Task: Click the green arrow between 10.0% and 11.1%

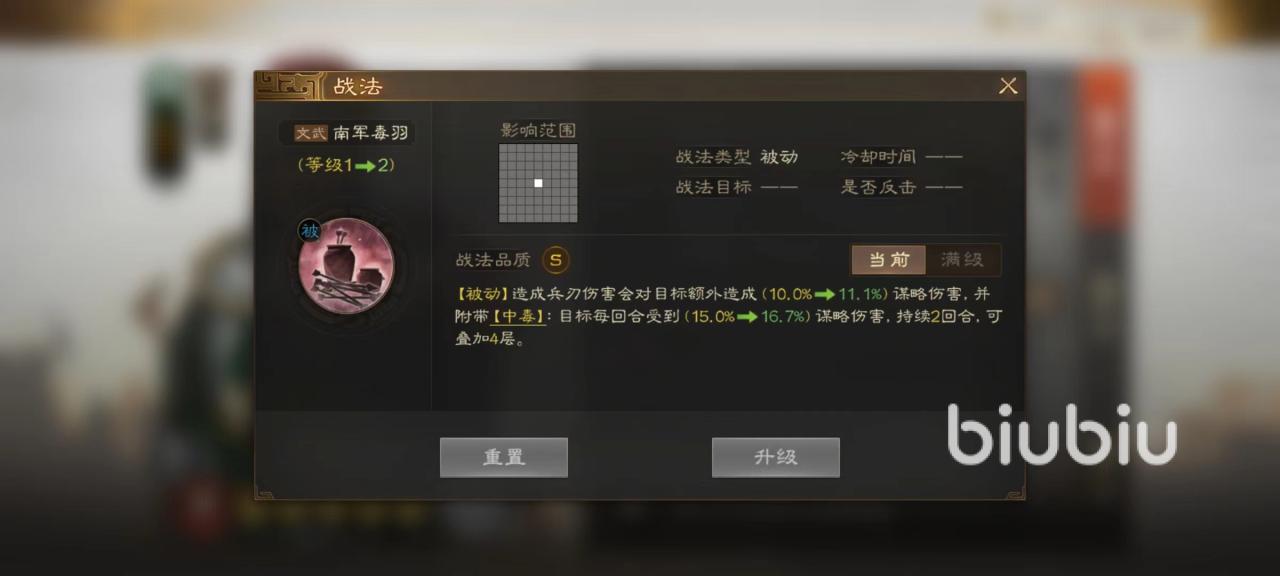Action: pyautogui.click(x=825, y=294)
